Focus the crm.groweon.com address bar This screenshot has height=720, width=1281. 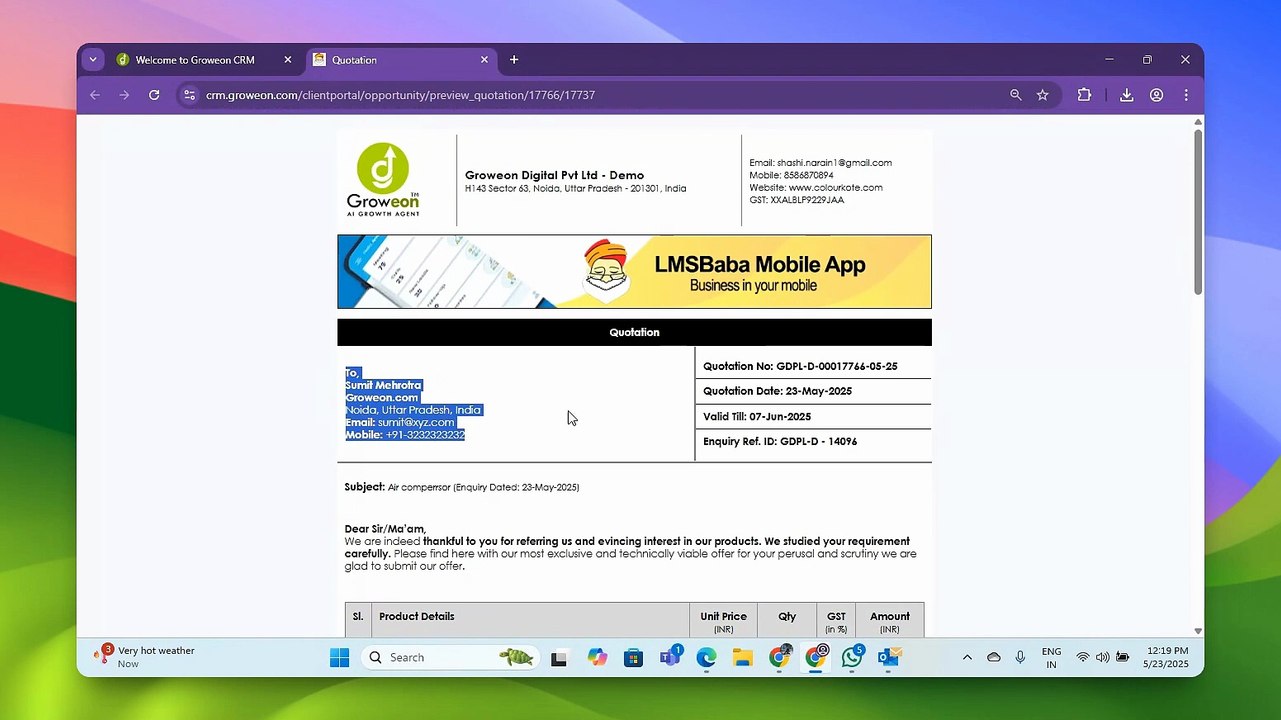point(400,95)
